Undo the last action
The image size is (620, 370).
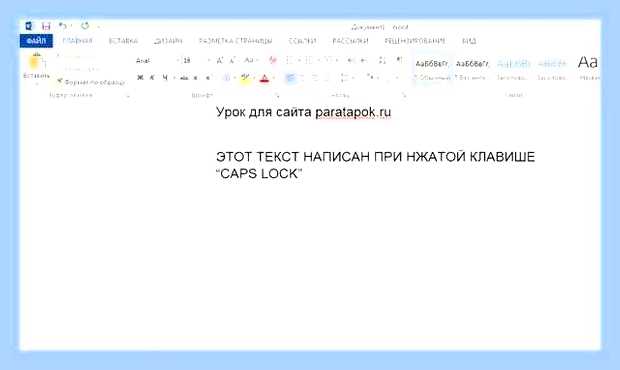(x=62, y=26)
